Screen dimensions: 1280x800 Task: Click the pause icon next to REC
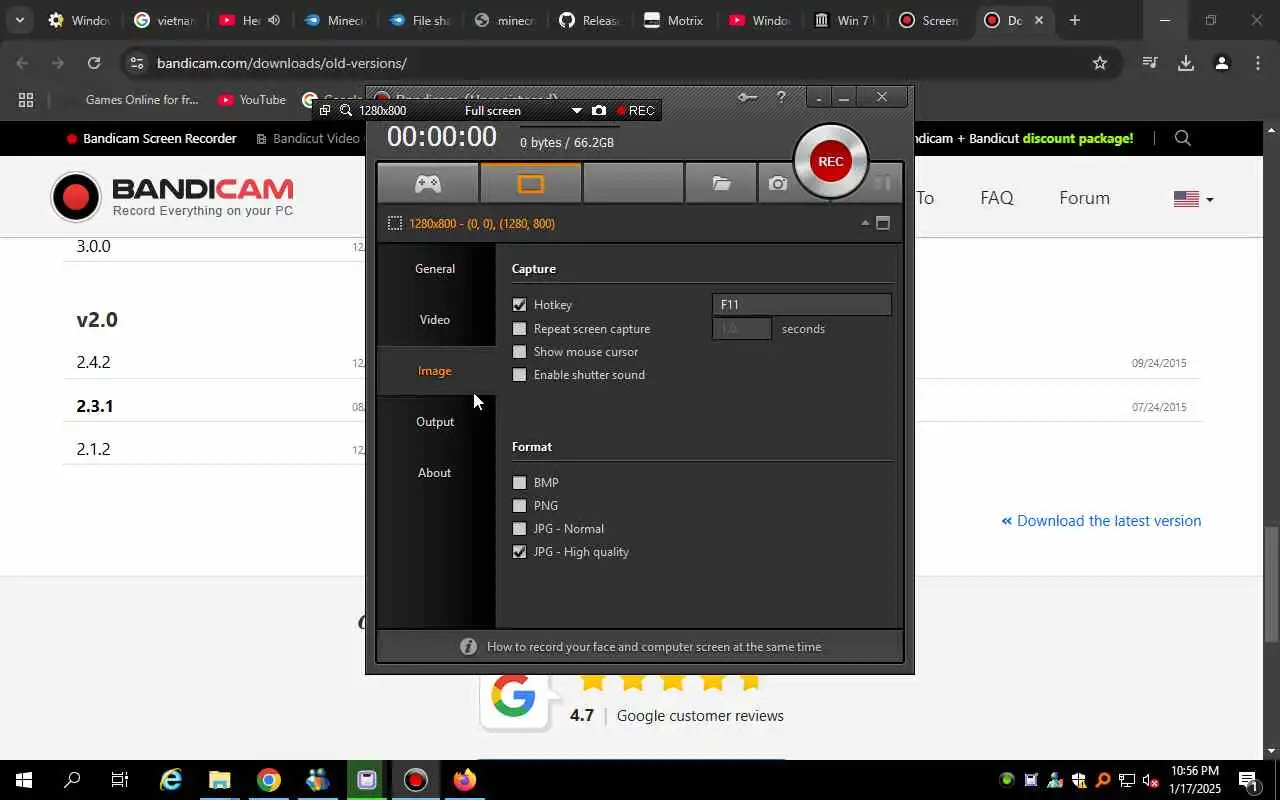tap(882, 183)
